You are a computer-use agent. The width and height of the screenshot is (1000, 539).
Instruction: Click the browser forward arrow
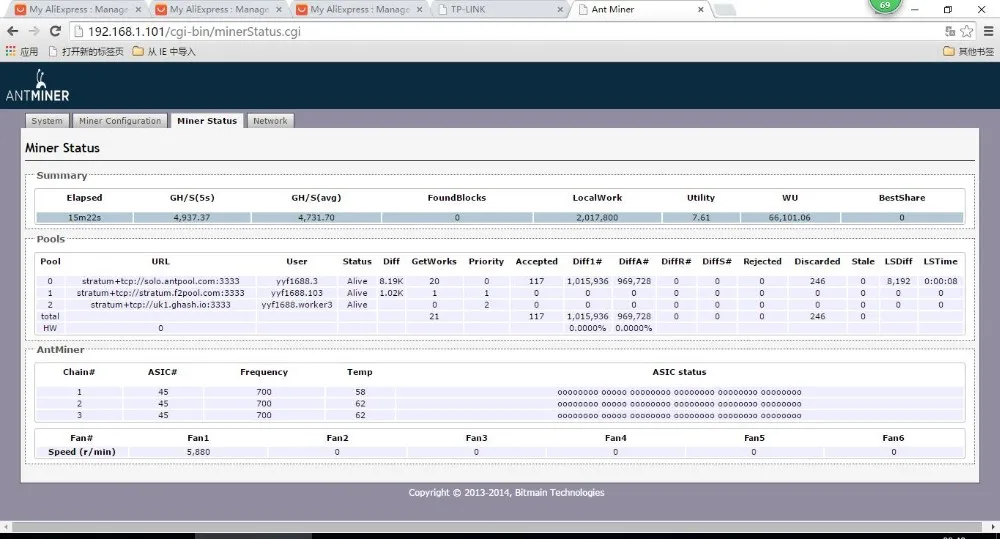34,31
